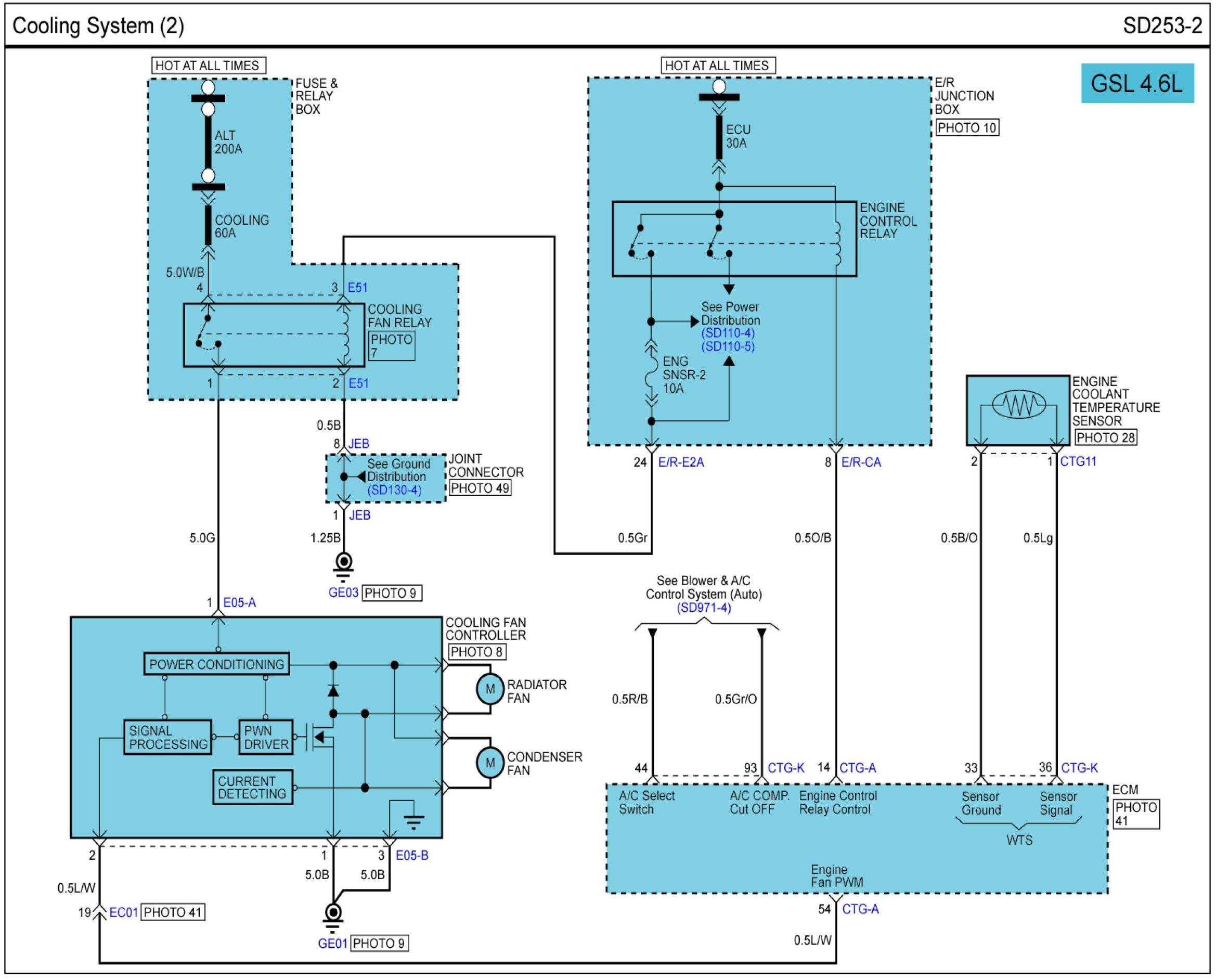Click the CURRENT DETECTING block
The height and width of the screenshot is (980, 1216).
[252, 787]
